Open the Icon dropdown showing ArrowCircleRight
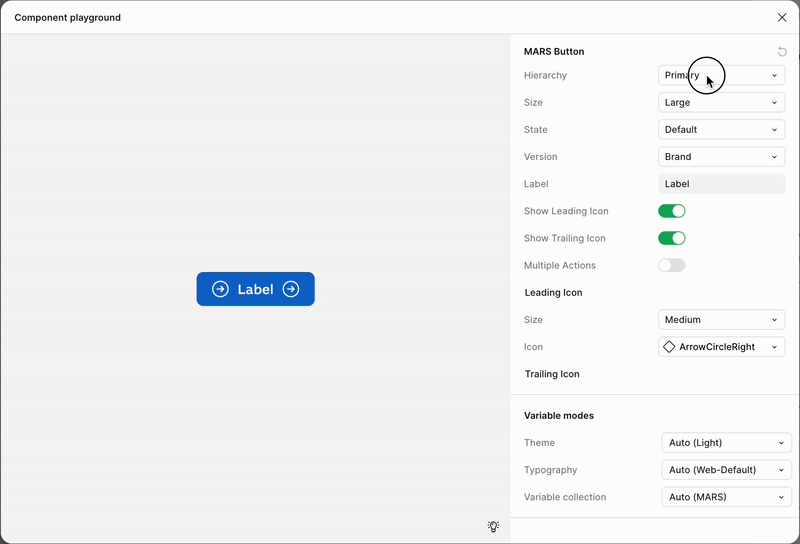This screenshot has height=544, width=800. pyautogui.click(x=721, y=347)
